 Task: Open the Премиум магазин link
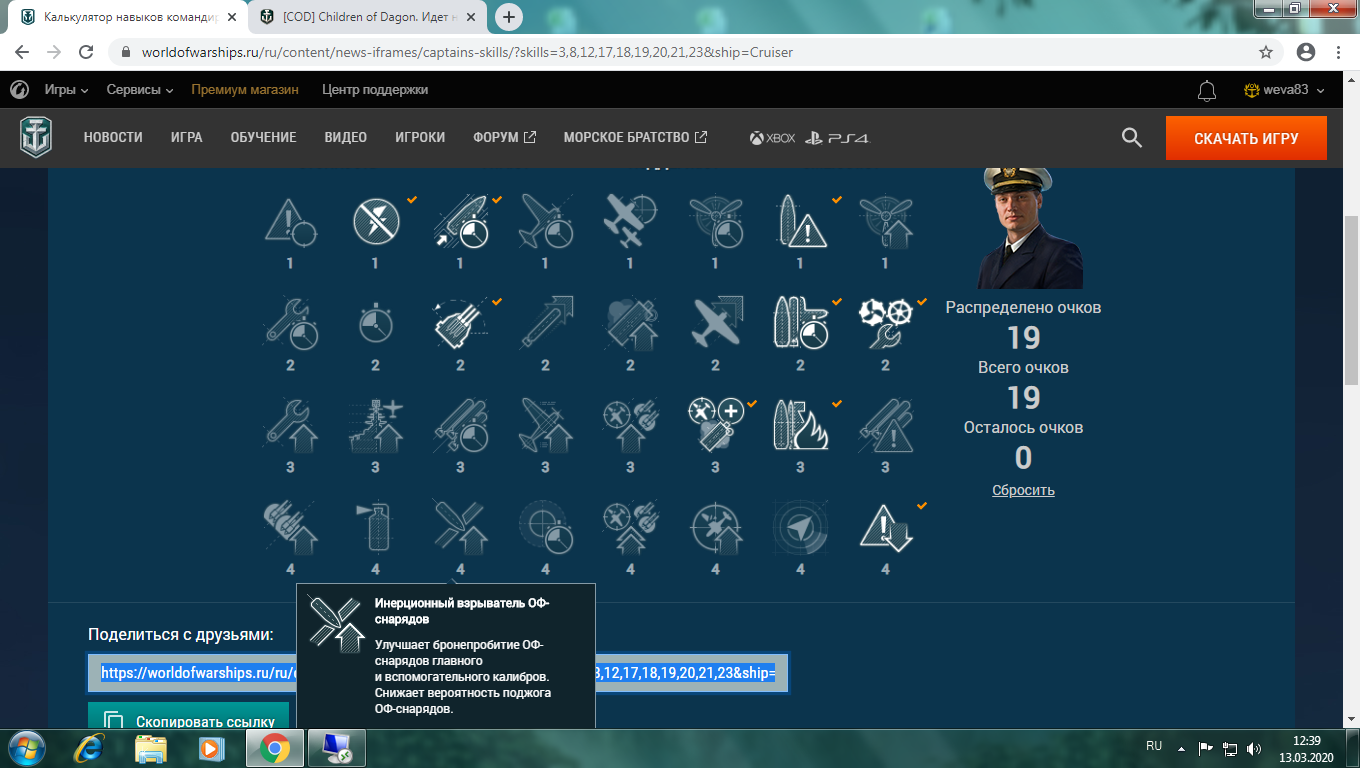(245, 90)
